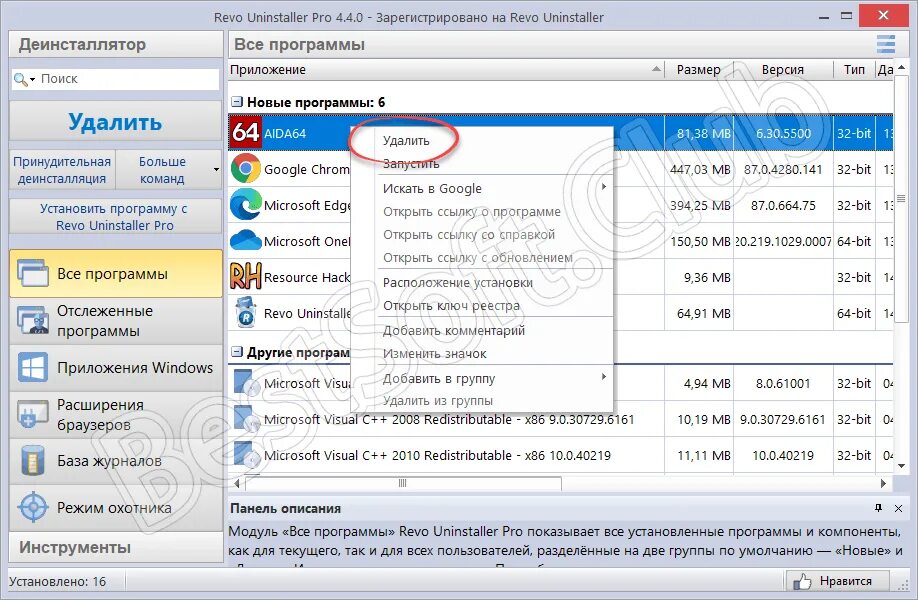Select 'Расположение установки' menu entry
The image size is (918, 600).
click(x=458, y=282)
